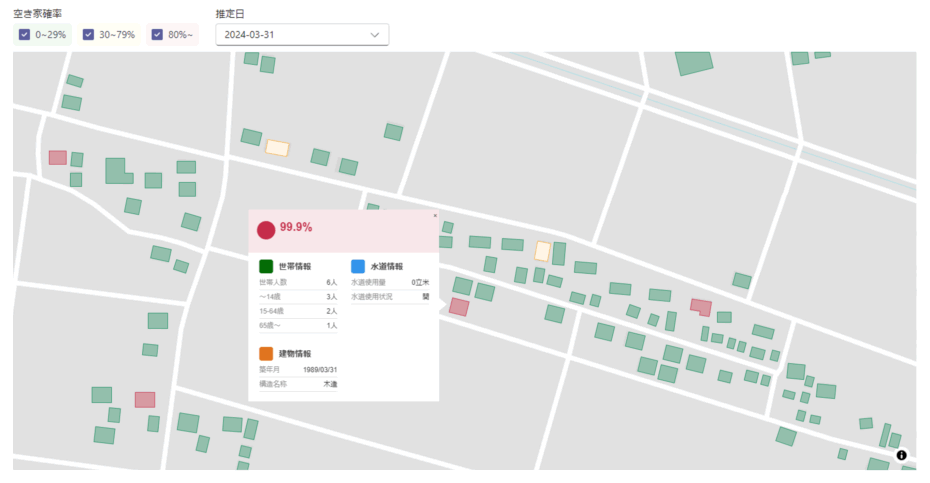Disable the 80%~ vacancy filter checkbox
The image size is (930, 483).
157,35
